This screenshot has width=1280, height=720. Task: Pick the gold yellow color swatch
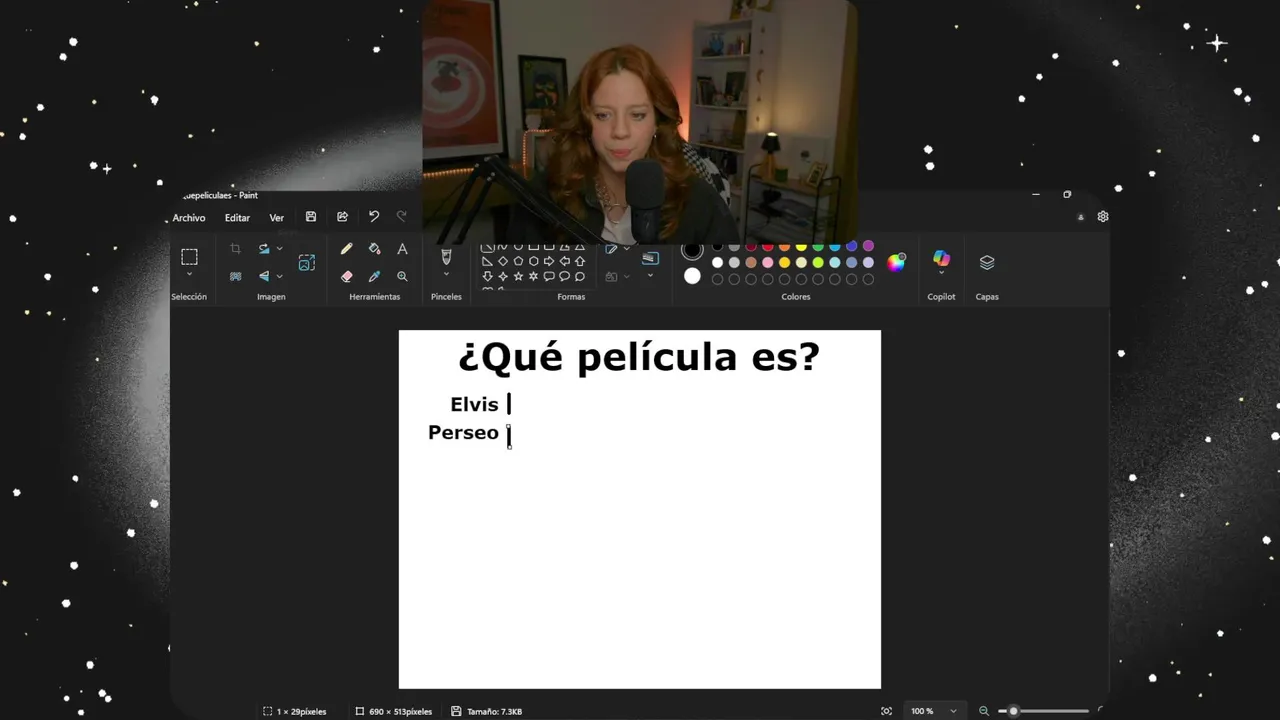pyautogui.click(x=784, y=262)
